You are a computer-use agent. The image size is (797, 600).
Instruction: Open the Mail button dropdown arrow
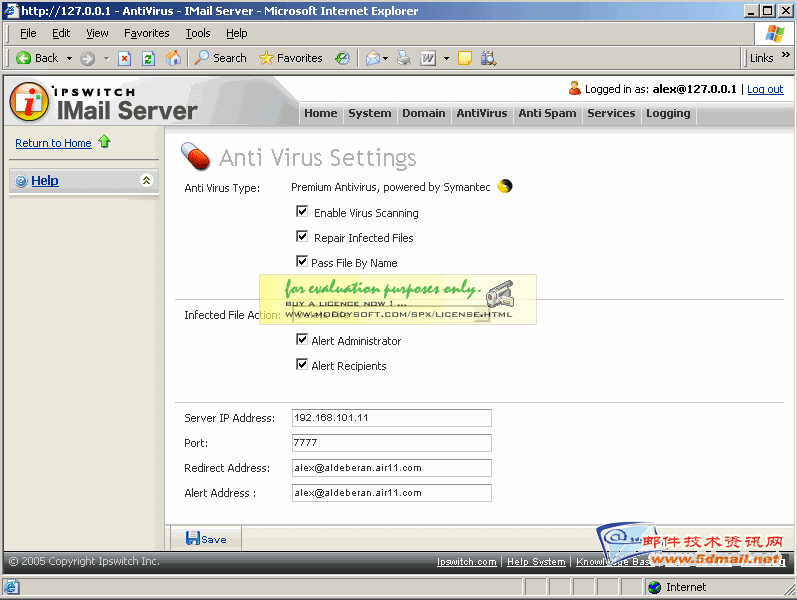point(386,58)
